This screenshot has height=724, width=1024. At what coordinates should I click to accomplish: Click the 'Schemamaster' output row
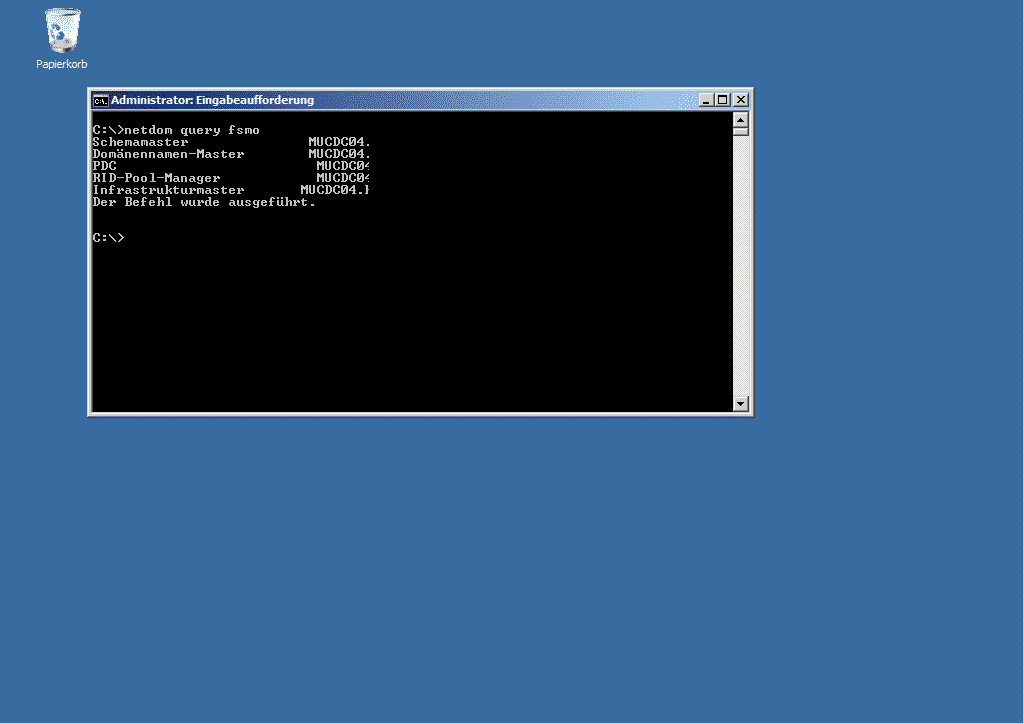click(231, 142)
